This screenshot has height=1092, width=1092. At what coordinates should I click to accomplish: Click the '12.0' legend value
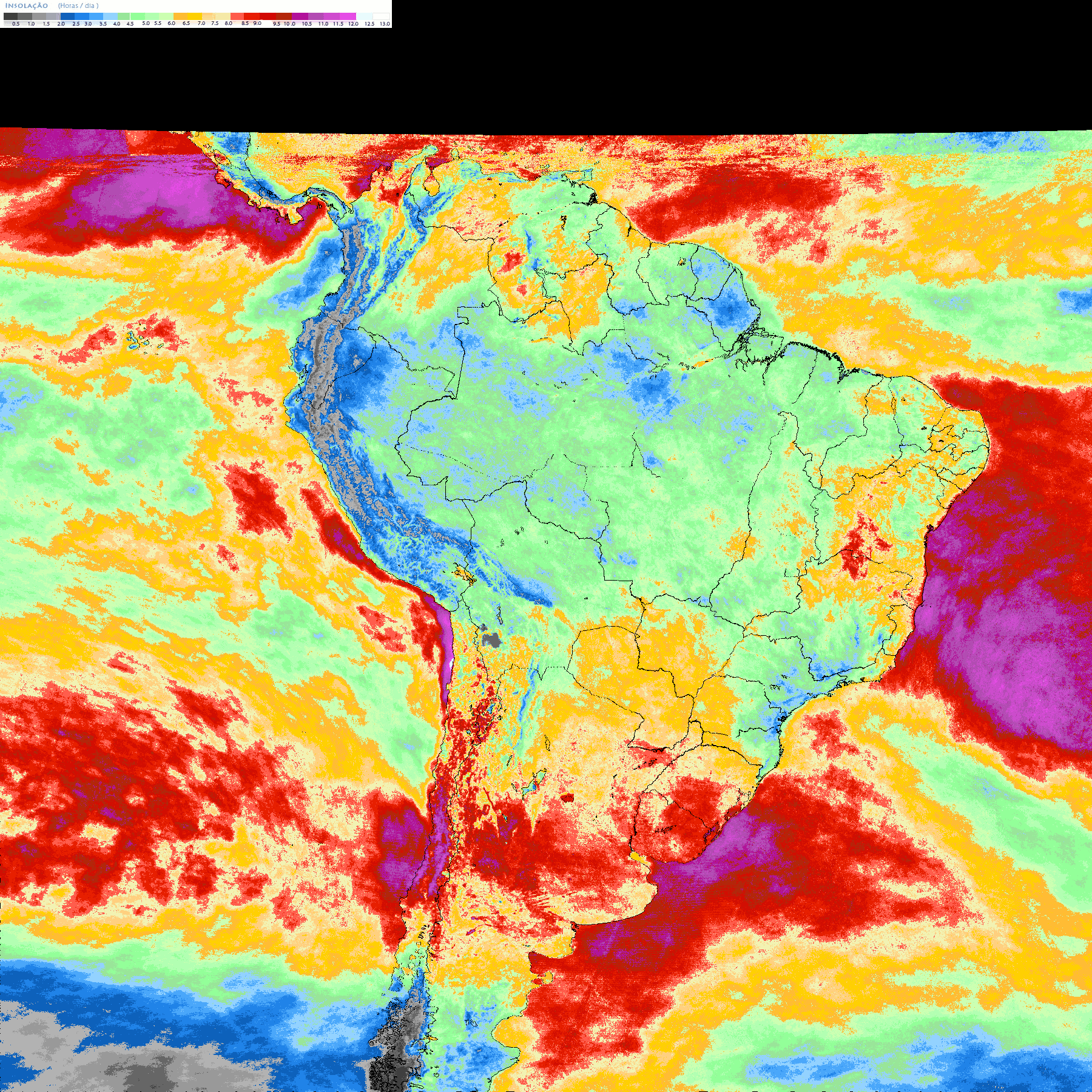coord(353,24)
